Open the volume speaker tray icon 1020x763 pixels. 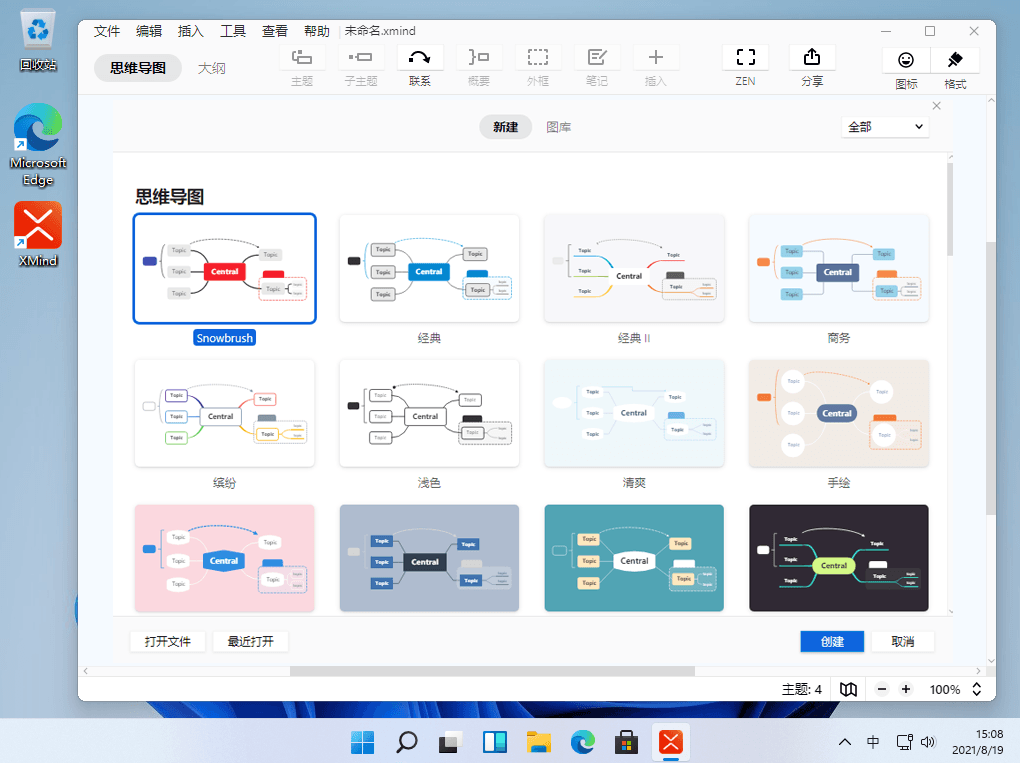coord(928,742)
